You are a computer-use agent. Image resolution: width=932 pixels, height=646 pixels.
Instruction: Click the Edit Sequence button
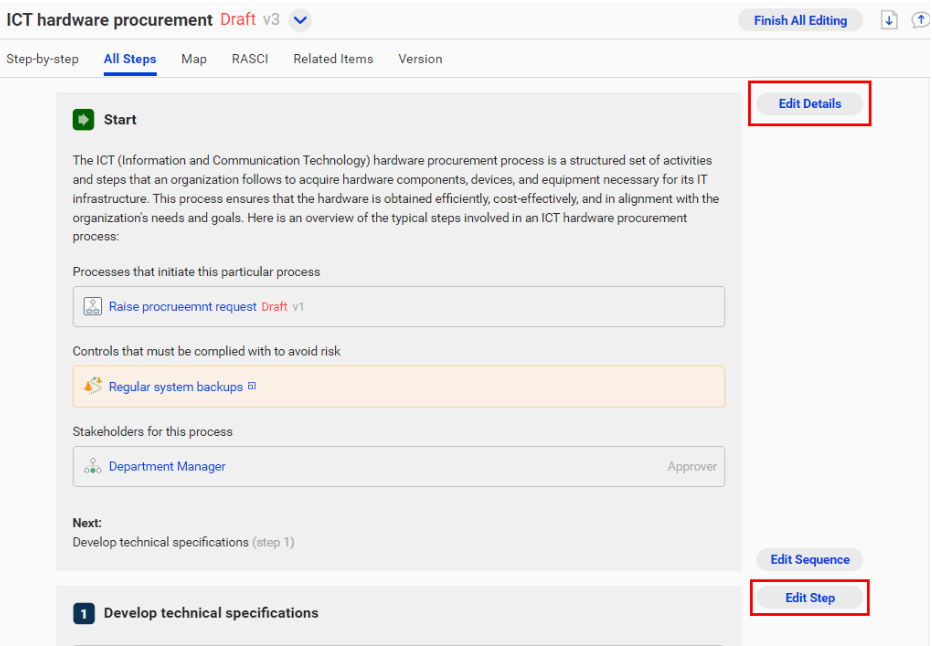coord(810,559)
